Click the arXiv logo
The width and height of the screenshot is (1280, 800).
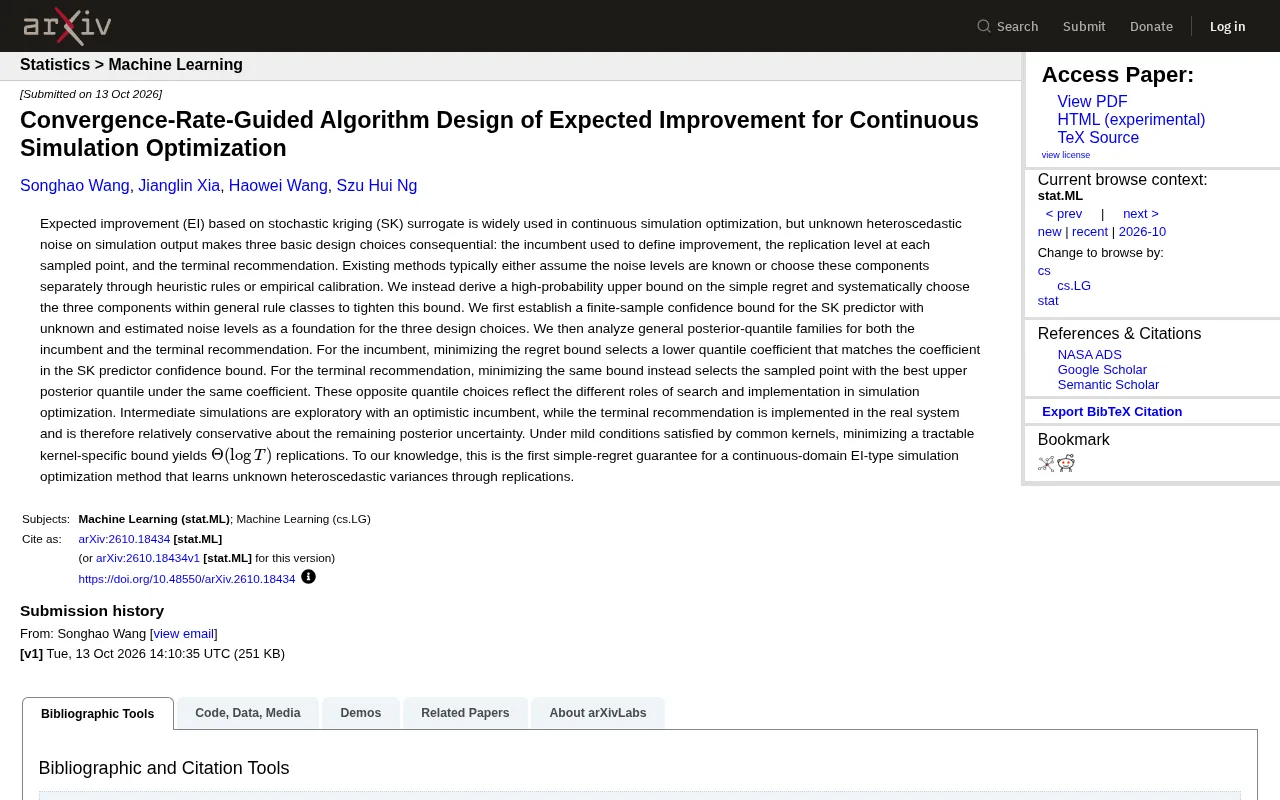click(x=67, y=26)
